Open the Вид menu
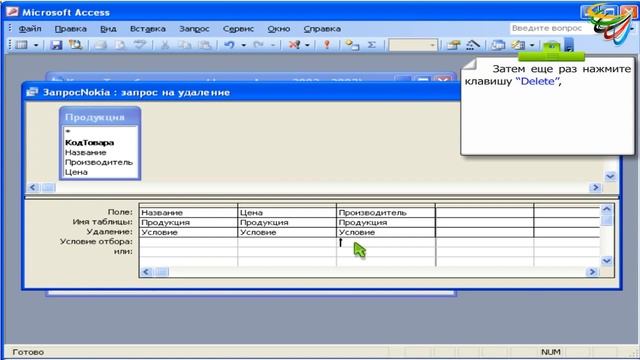This screenshot has height=360, width=640. tap(108, 29)
